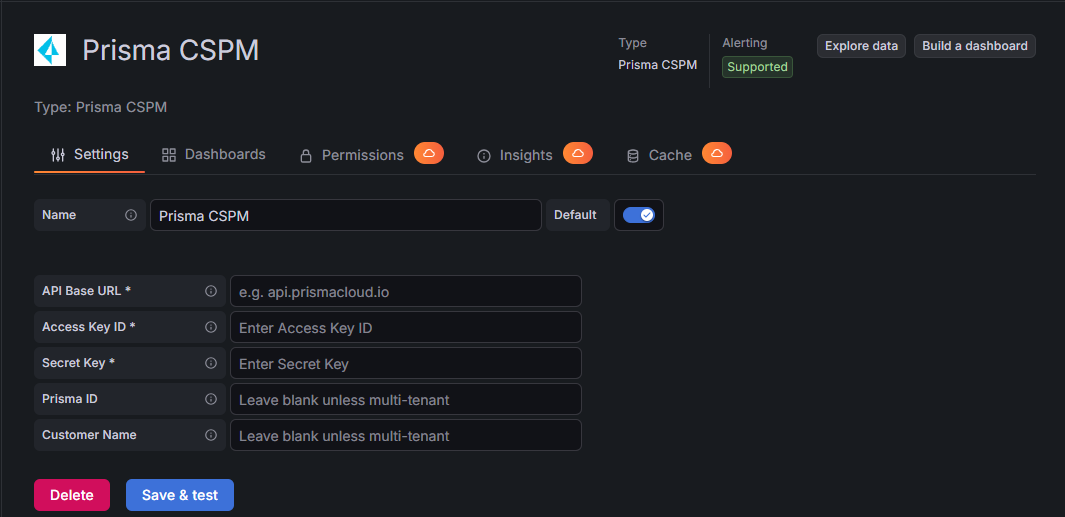The width and height of the screenshot is (1065, 517).
Task: Show info for Prisma ID
Action: point(211,399)
